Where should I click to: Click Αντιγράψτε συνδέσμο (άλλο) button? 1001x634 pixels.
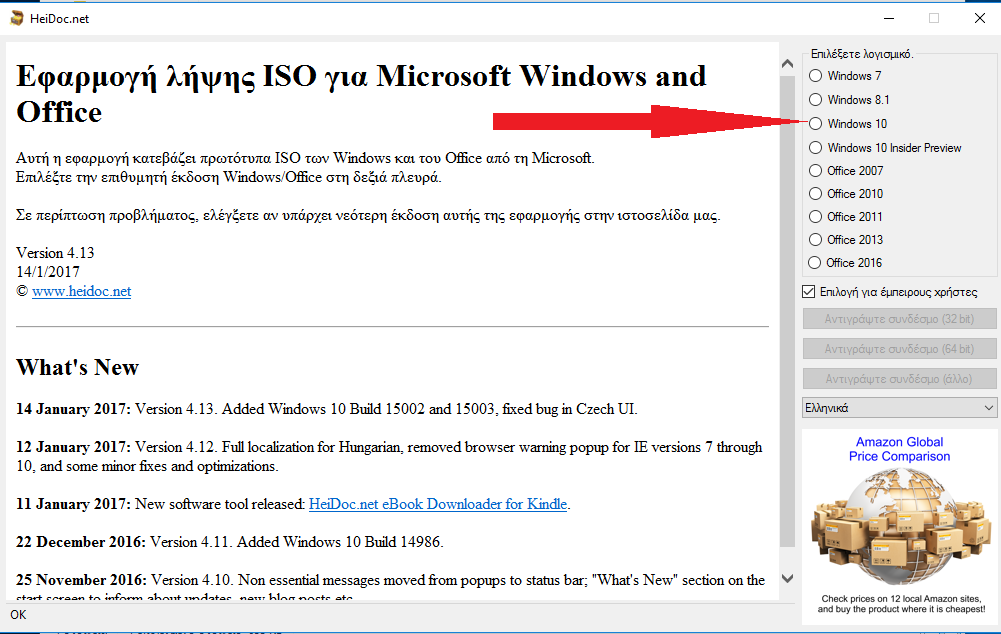pyautogui.click(x=900, y=379)
